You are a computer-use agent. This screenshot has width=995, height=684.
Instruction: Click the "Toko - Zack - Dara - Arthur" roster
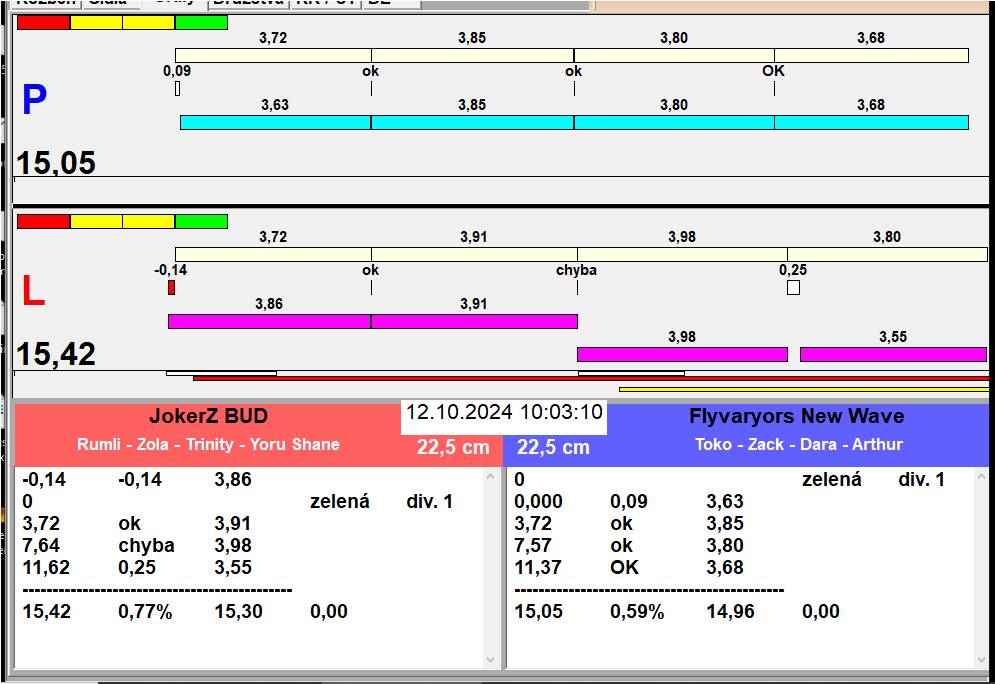[799, 444]
